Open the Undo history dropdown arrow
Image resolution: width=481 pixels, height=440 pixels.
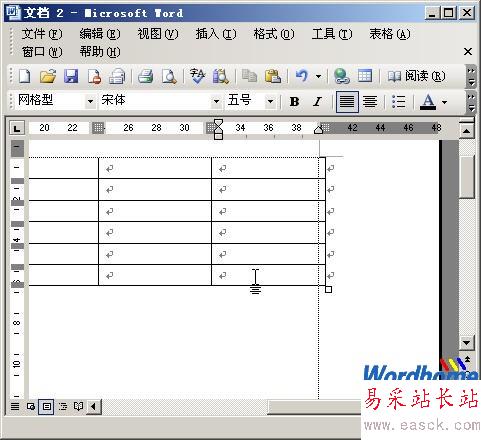[x=319, y=77]
